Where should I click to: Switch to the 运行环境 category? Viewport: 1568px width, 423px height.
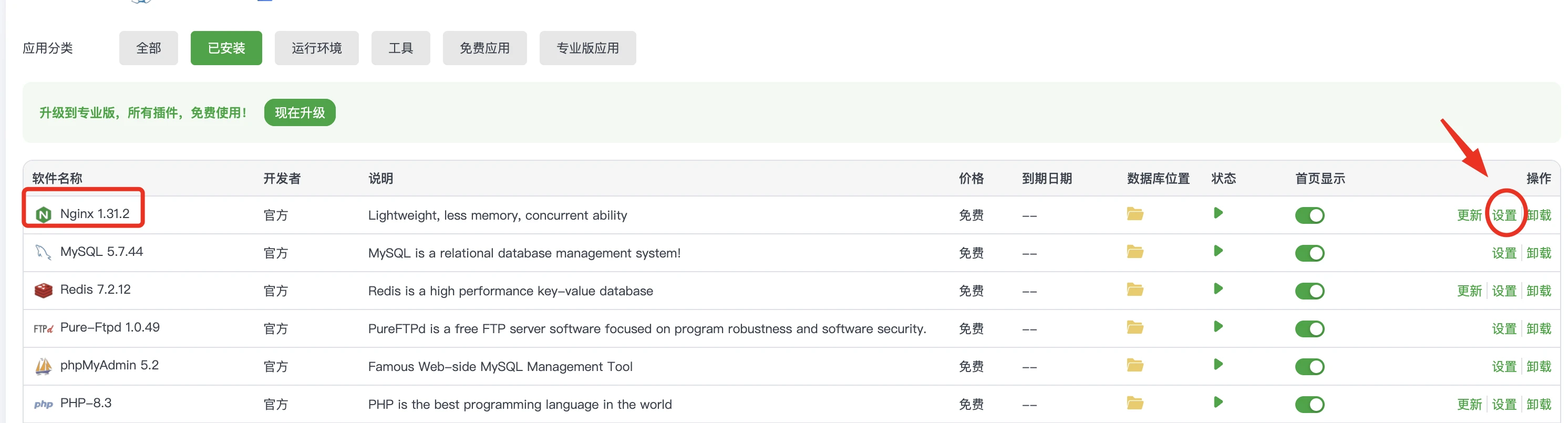tap(316, 48)
